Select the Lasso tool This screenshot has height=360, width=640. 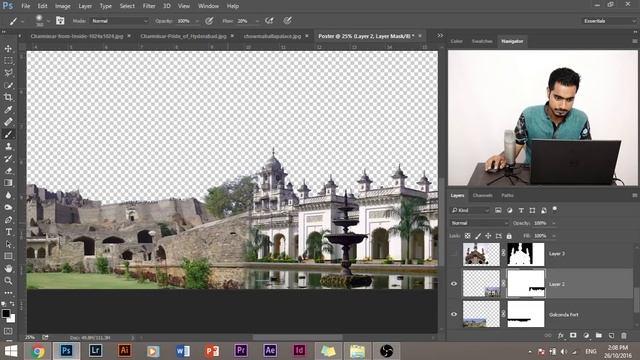coord(8,73)
